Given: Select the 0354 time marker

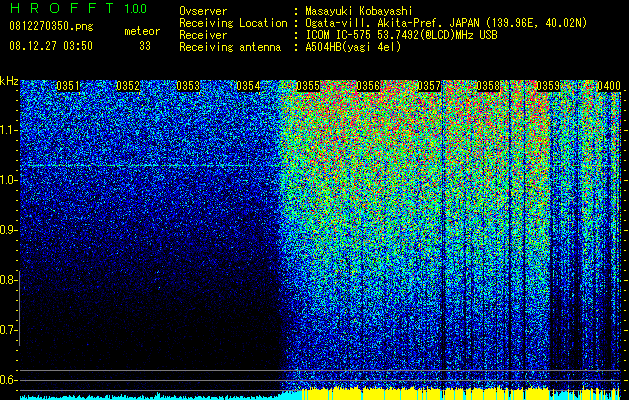Looking at the screenshot, I should tap(248, 86).
